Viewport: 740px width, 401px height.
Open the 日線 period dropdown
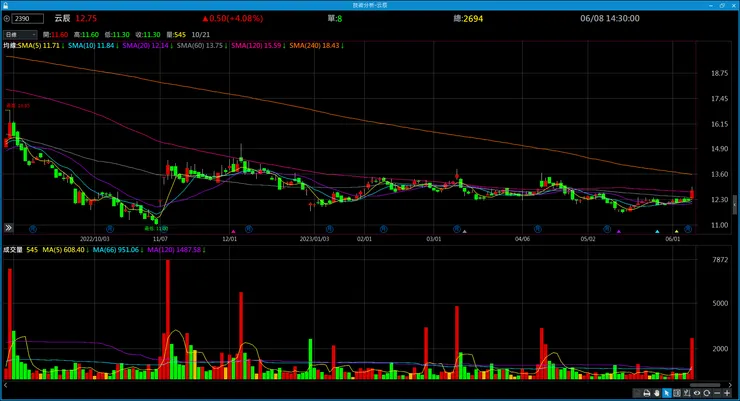tap(20, 35)
